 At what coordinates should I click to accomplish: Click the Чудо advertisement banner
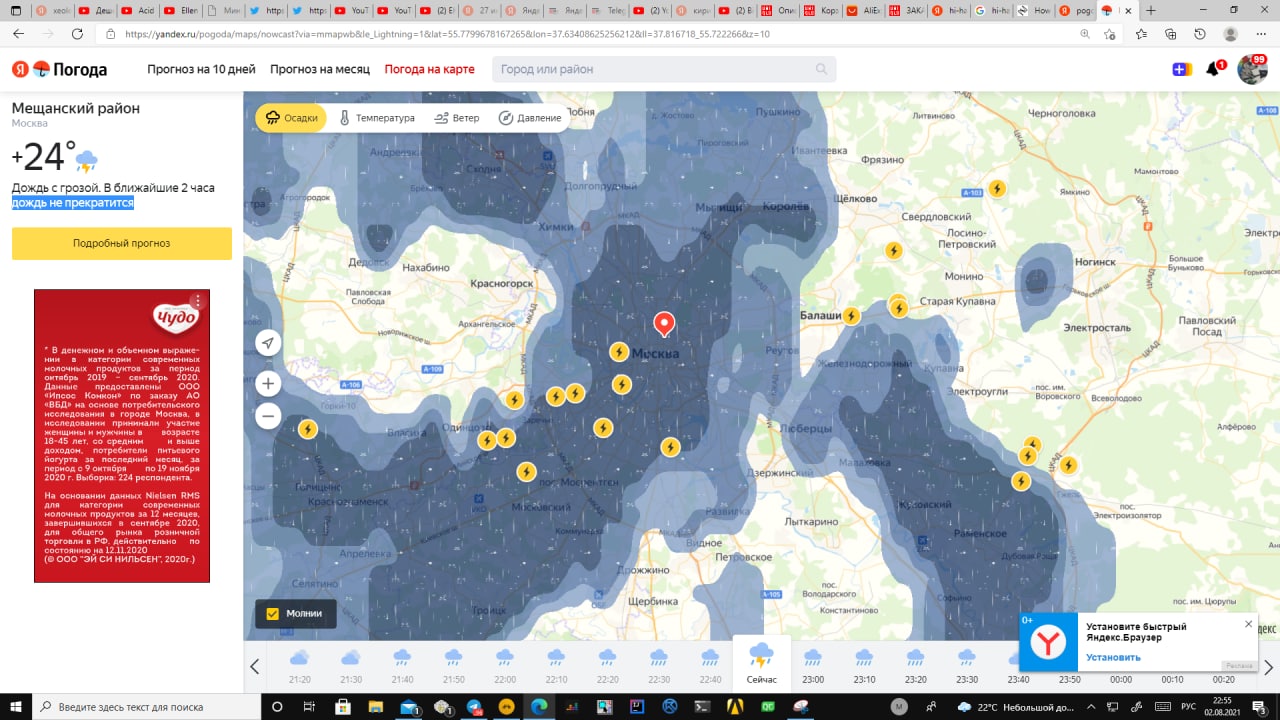[x=122, y=436]
